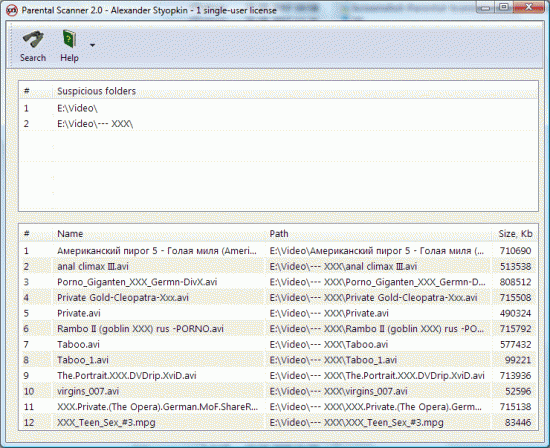Image resolution: width=550 pixels, height=448 pixels.
Task: Click the path E:\Video\--- XXX\Taboo.avi
Action: point(329,344)
